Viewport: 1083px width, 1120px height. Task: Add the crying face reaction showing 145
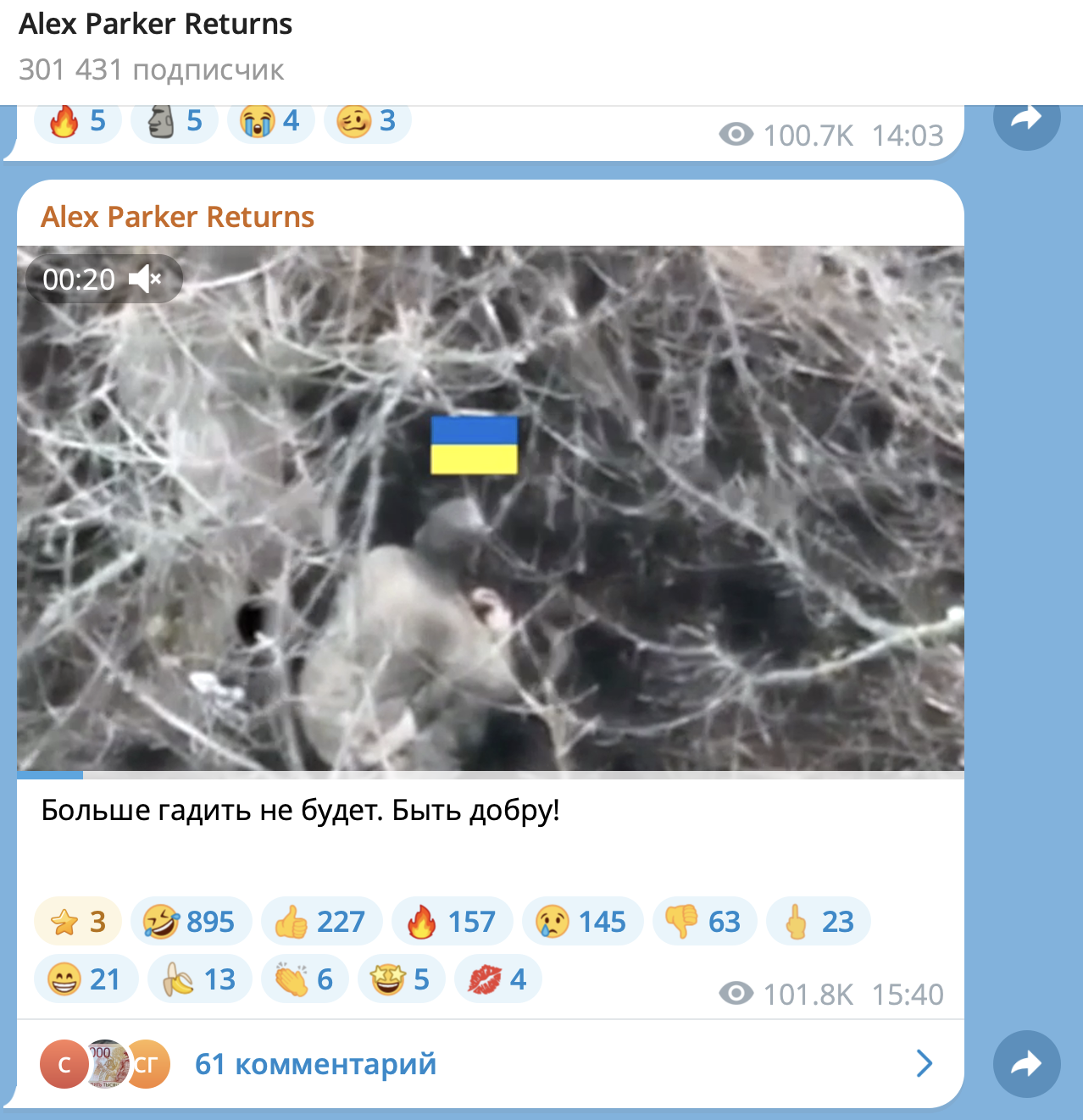click(x=583, y=921)
